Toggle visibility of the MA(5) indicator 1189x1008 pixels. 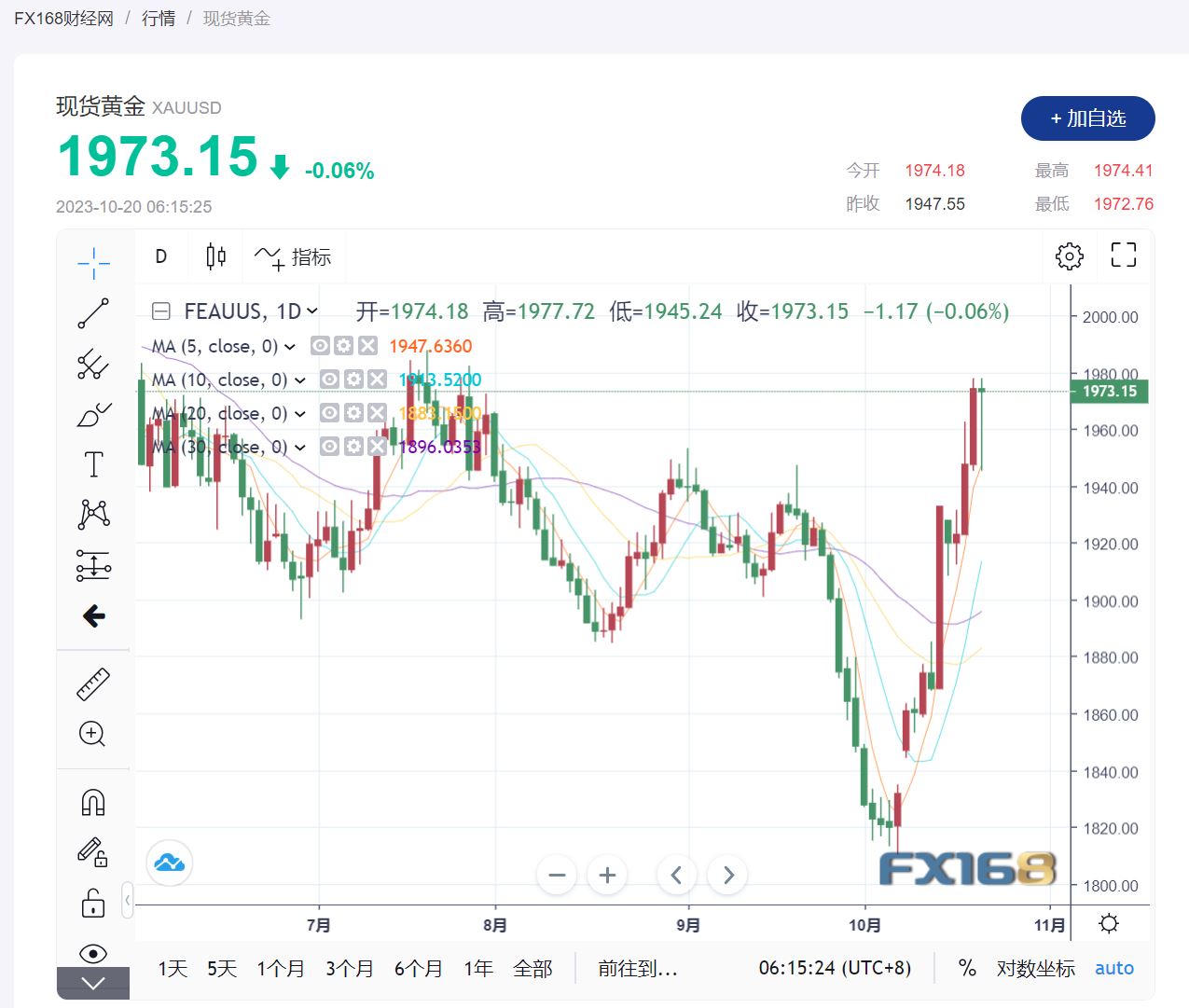320,345
